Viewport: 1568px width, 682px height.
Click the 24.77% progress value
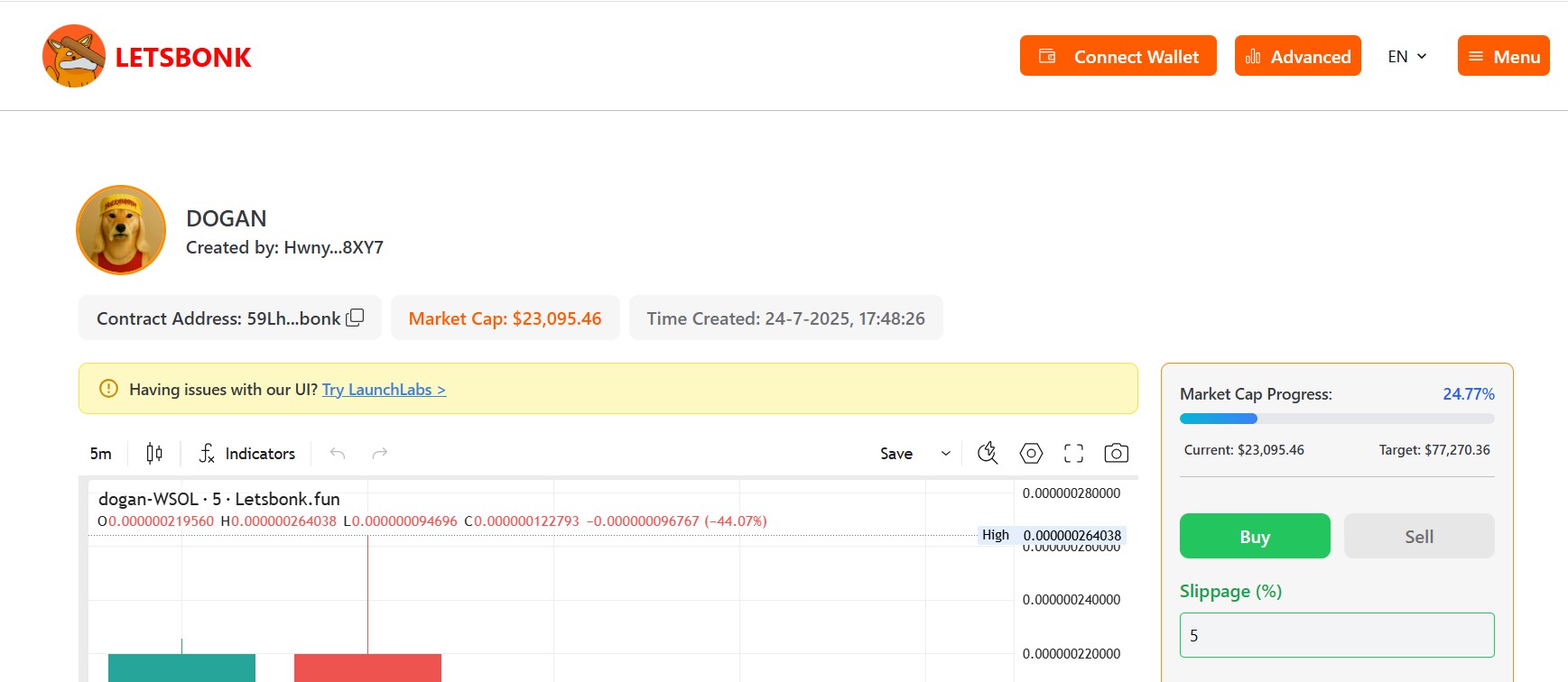[x=1469, y=394]
